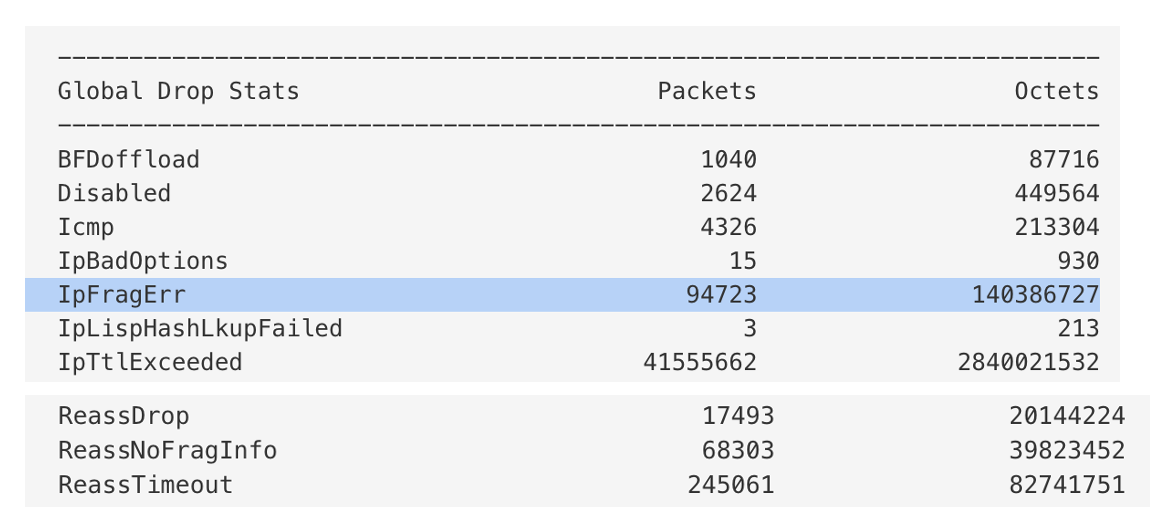Click the Packets column header
Image resolution: width=1170 pixels, height=526 pixels.
click(x=707, y=91)
